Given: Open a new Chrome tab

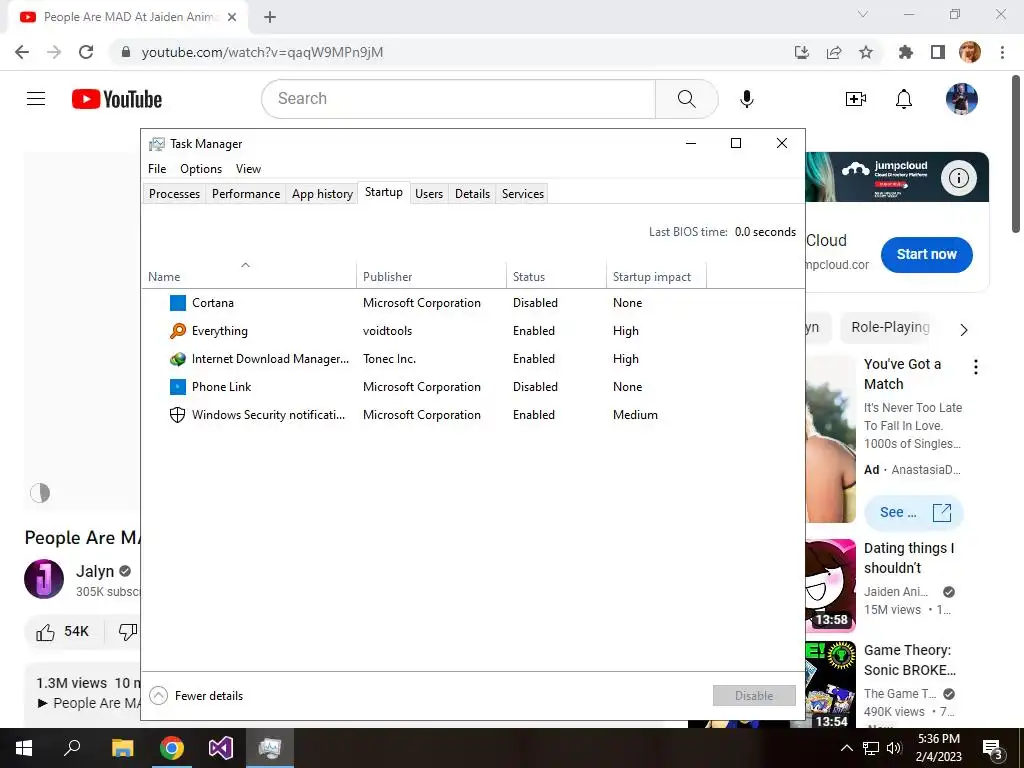Looking at the screenshot, I should click(270, 17).
